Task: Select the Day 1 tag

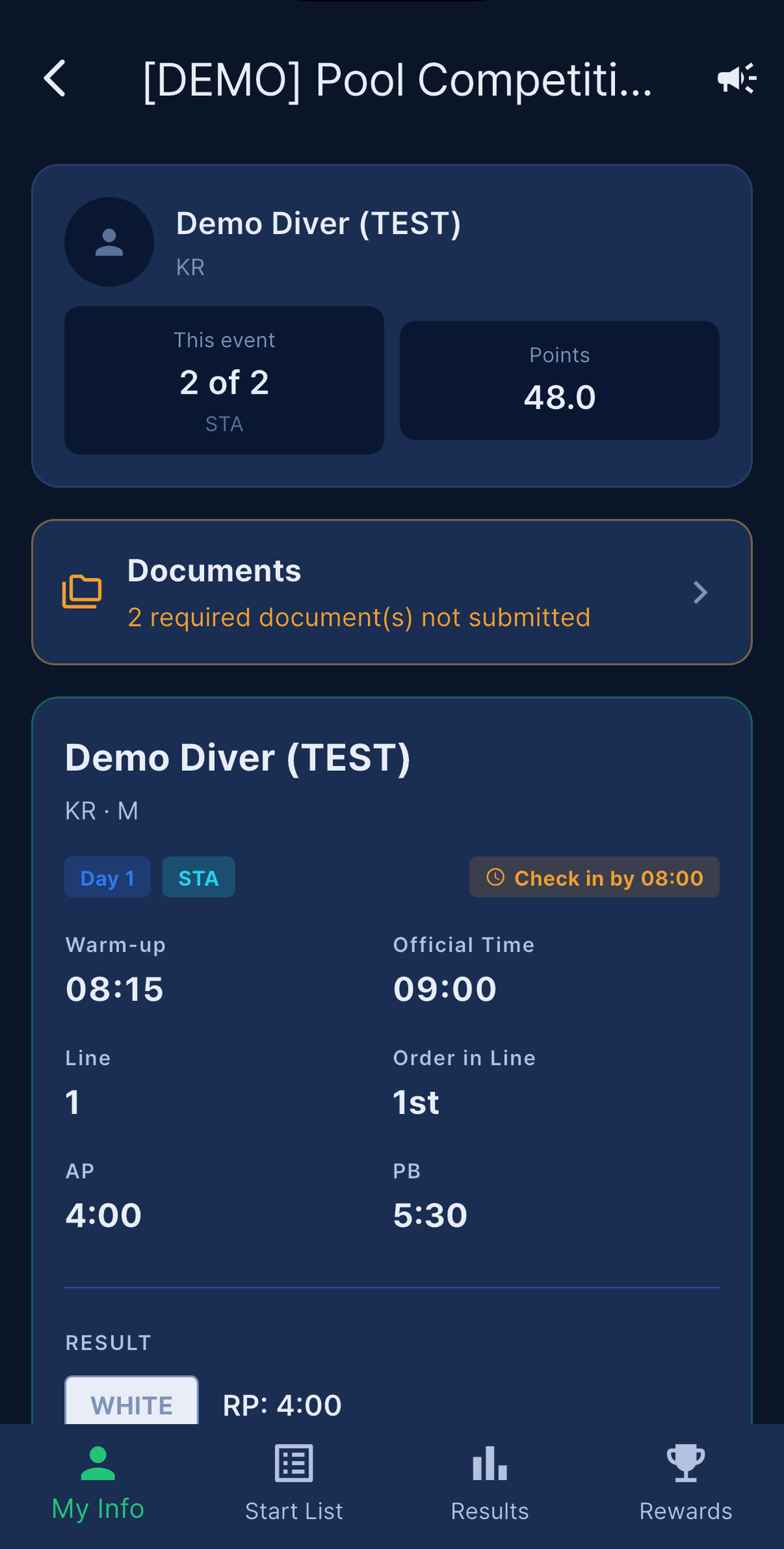Action: tap(108, 877)
